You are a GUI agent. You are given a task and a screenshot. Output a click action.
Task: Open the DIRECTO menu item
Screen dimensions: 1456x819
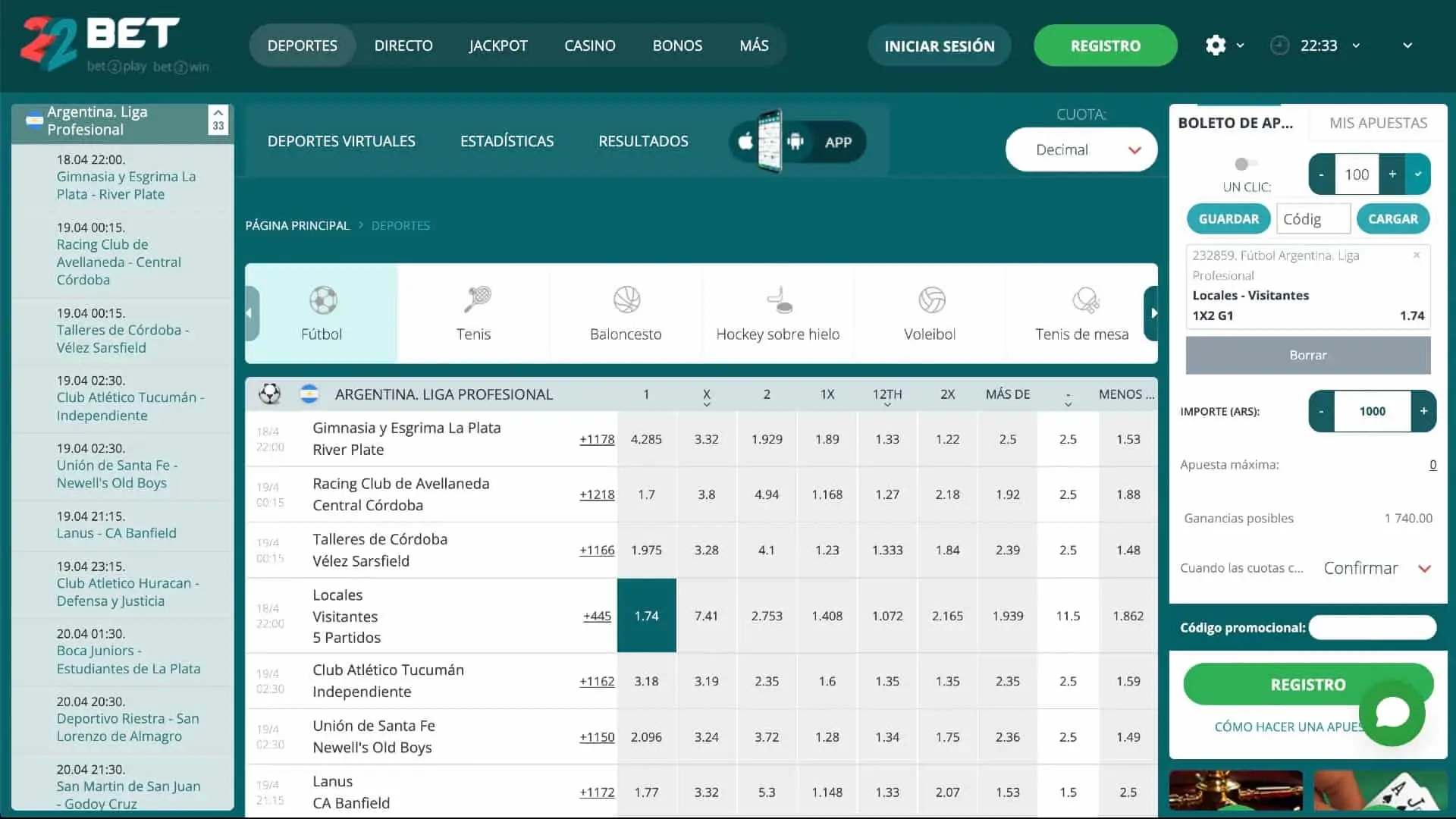point(403,45)
